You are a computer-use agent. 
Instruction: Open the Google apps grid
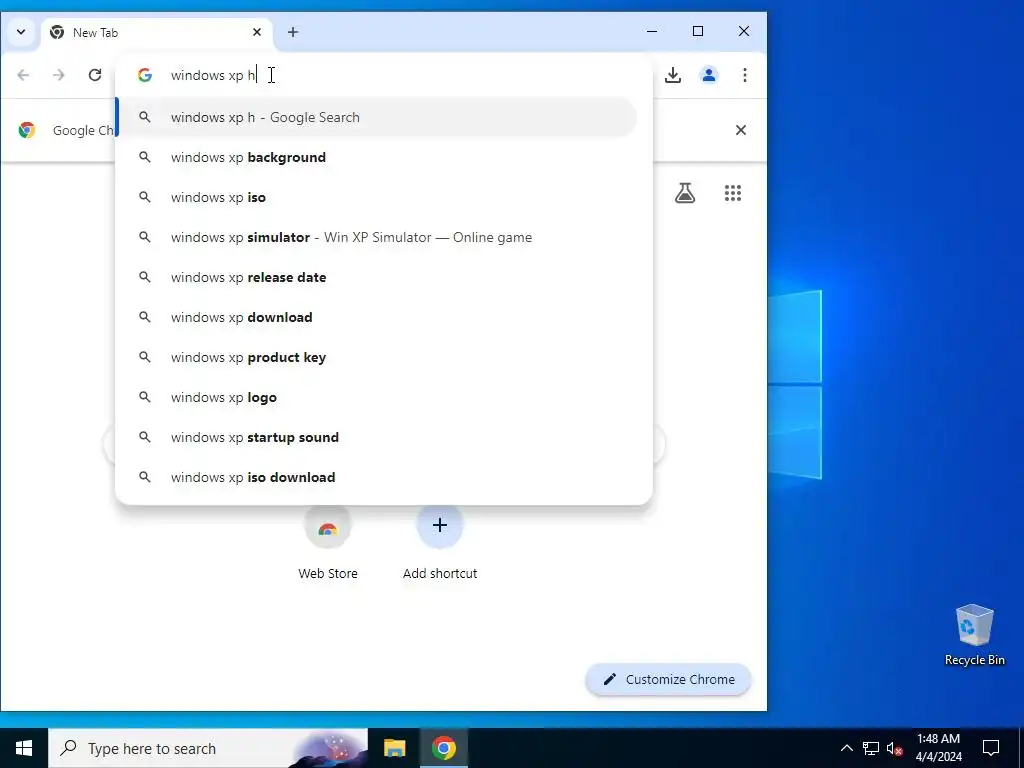coord(733,193)
